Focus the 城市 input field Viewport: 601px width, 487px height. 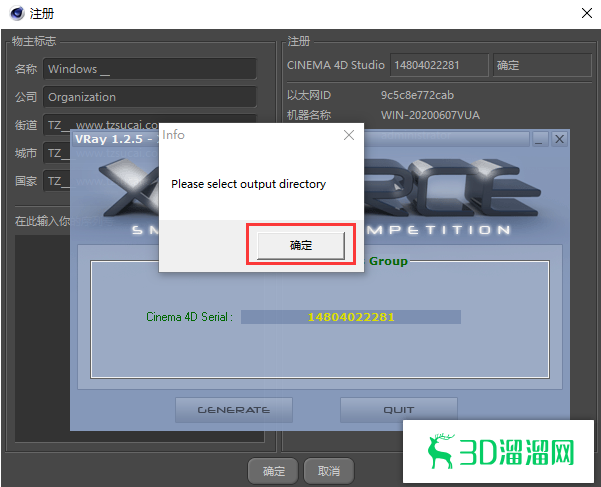56,153
